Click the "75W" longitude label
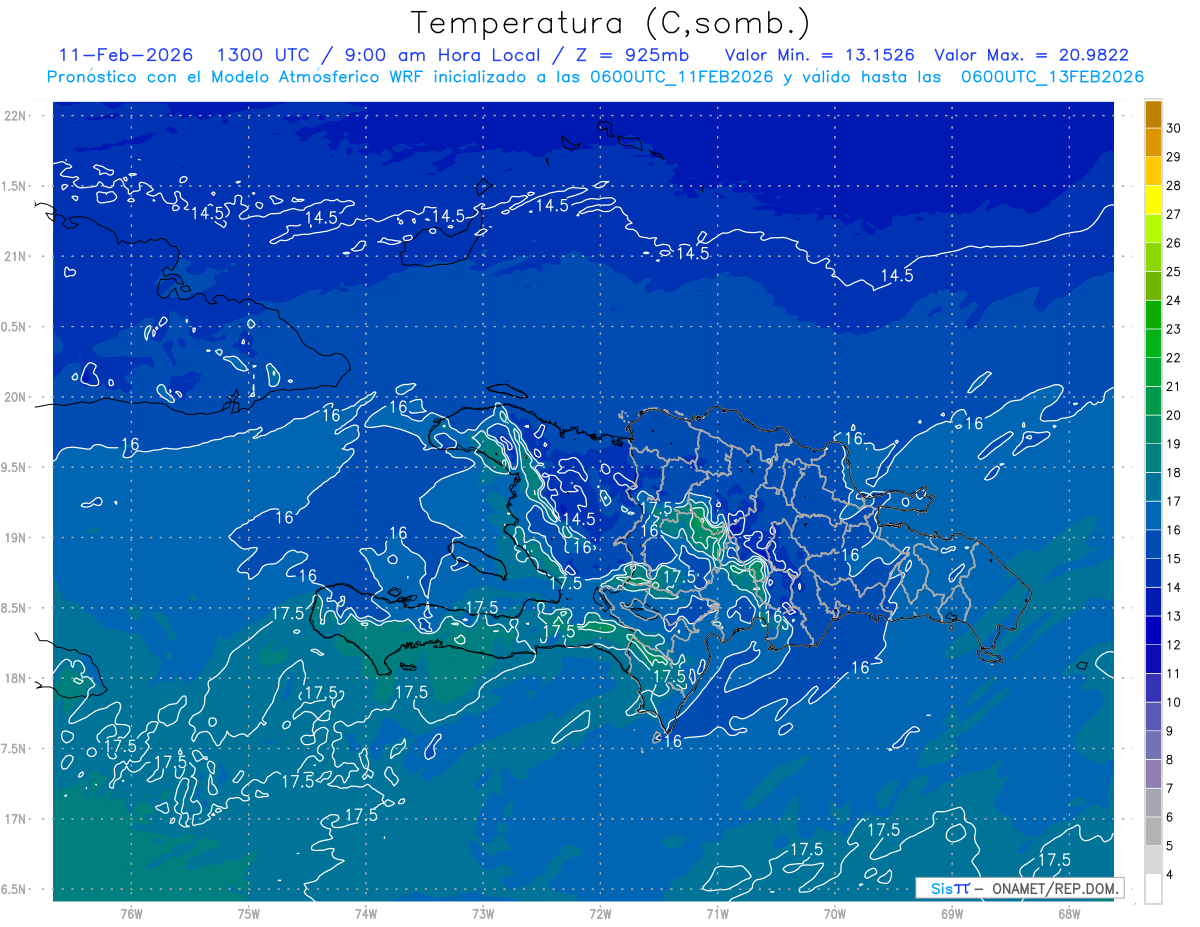This screenshot has width=1200, height=927. click(249, 913)
